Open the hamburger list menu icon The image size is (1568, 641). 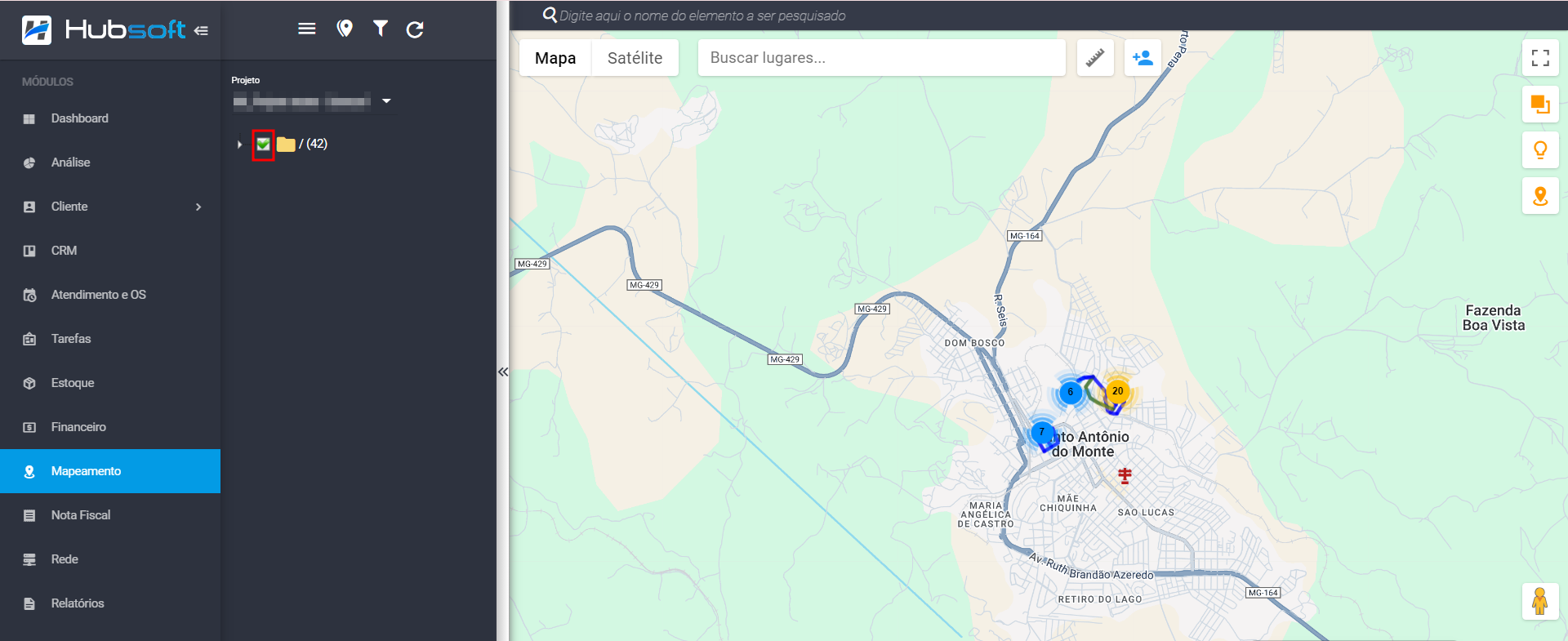307,29
